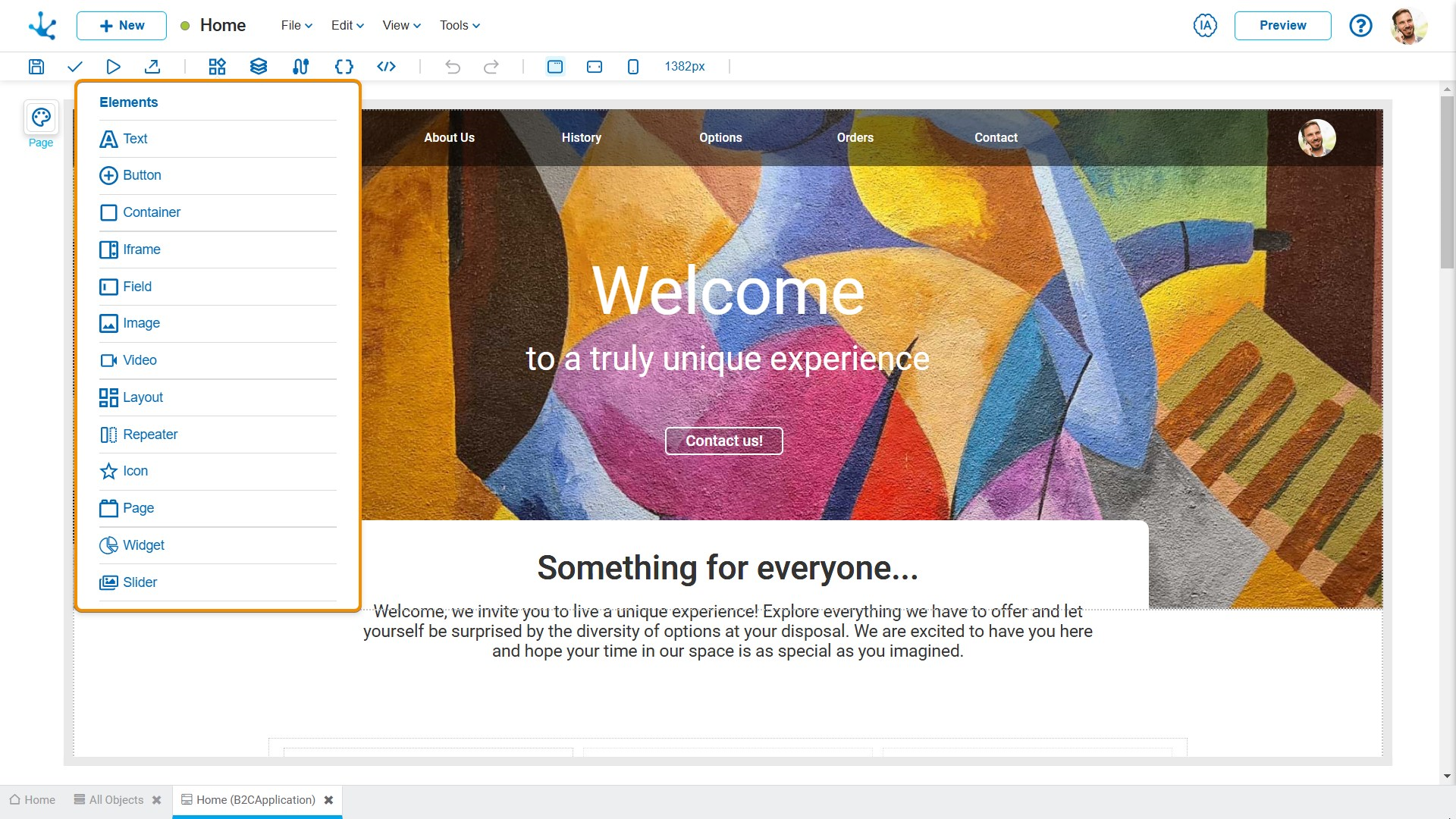Select Repeater from the Elements list
The image size is (1456, 819).
(150, 435)
